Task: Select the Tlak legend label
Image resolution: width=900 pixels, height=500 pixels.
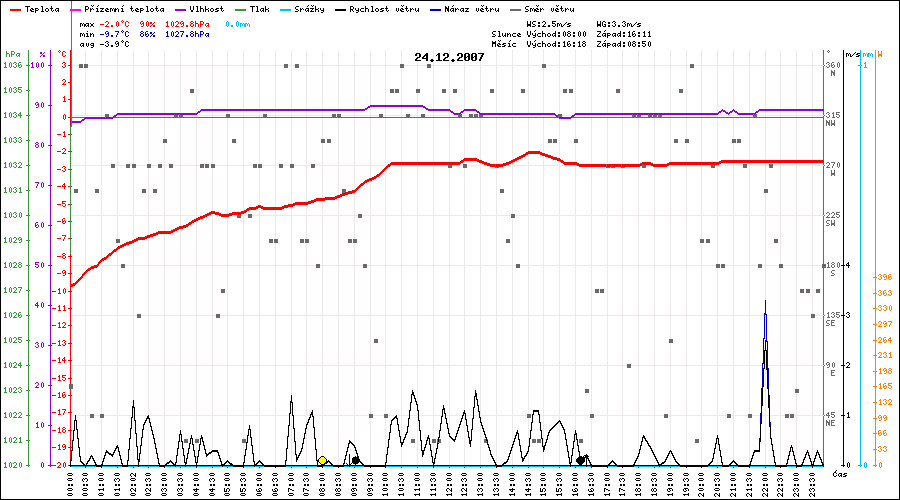Action: pos(259,9)
